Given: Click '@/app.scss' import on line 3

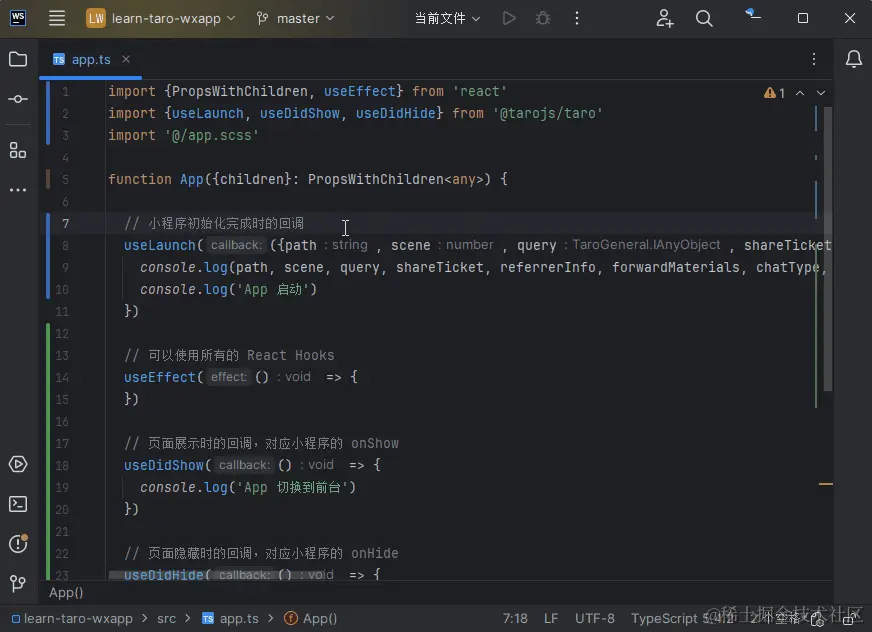Looking at the screenshot, I should tap(211, 135).
